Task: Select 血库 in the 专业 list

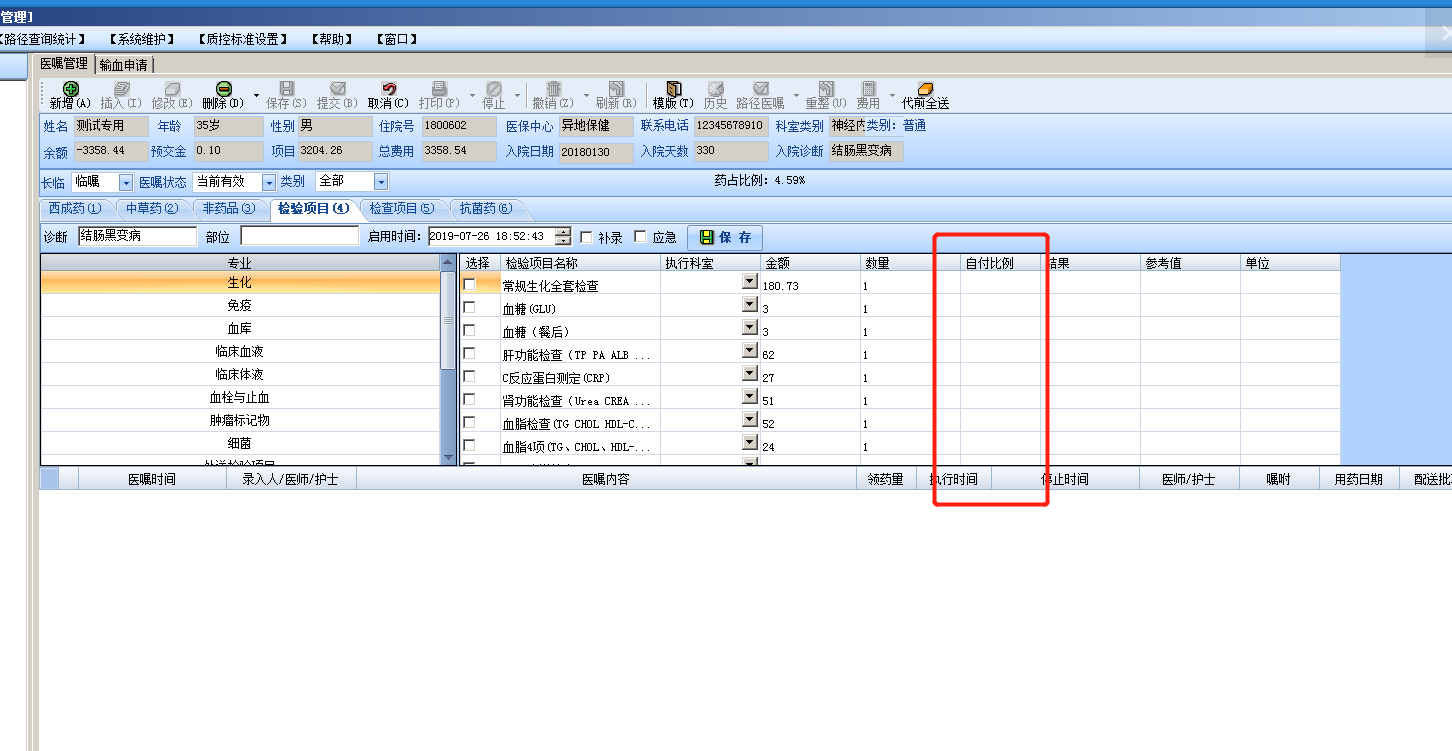Action: [x=240, y=329]
